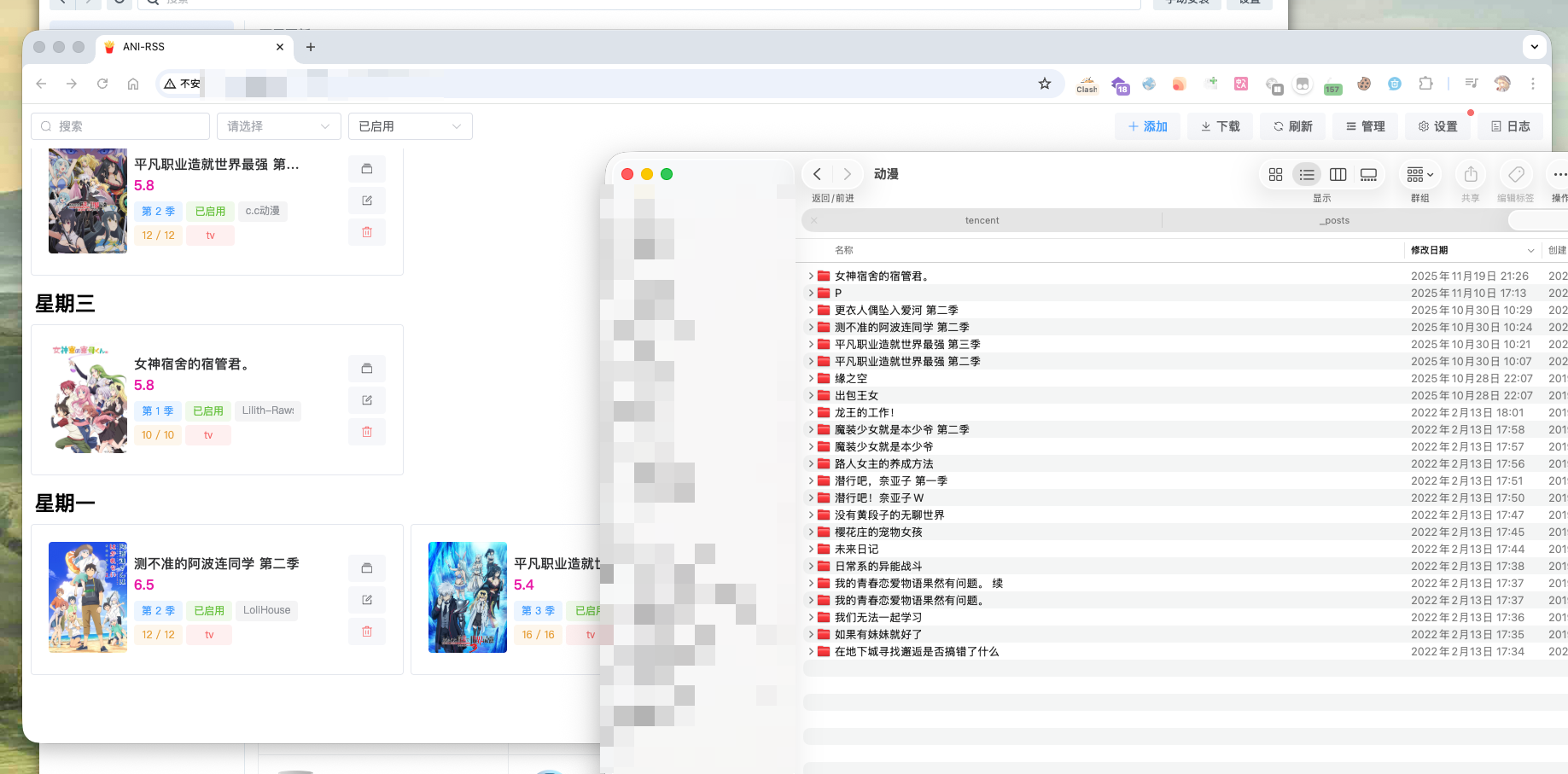
Task: Click the Finder edit tags icon
Action: [x=1515, y=174]
